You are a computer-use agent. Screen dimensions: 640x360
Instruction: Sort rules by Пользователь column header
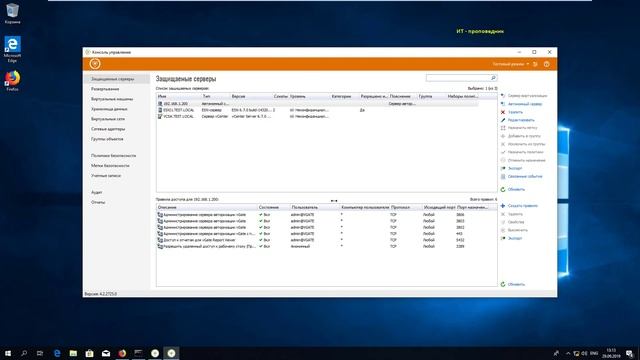[315, 207]
